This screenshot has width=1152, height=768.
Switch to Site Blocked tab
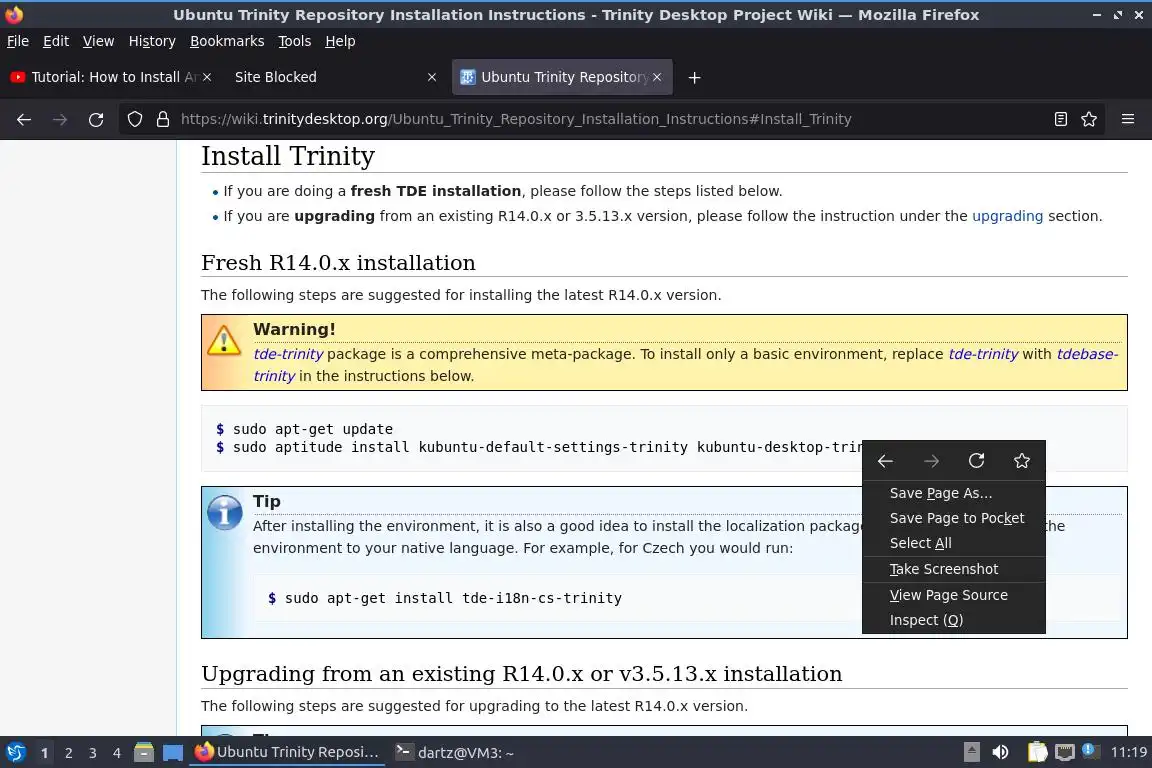click(335, 77)
